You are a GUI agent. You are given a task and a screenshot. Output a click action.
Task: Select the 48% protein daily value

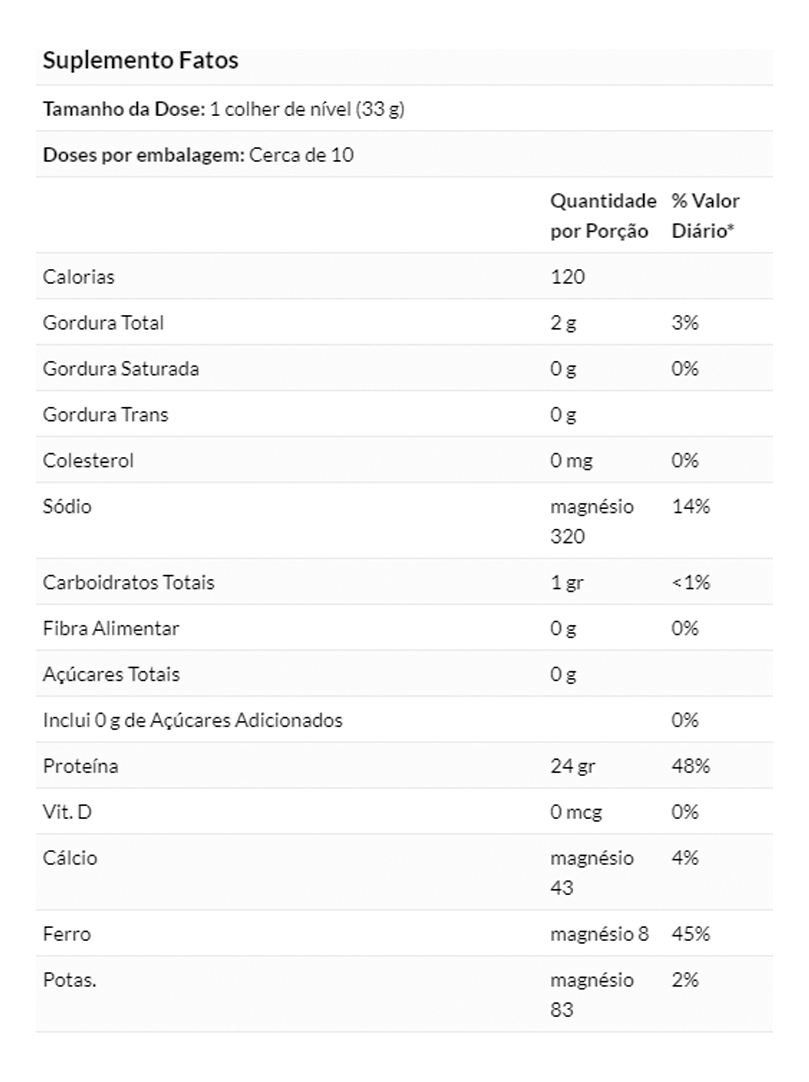691,766
